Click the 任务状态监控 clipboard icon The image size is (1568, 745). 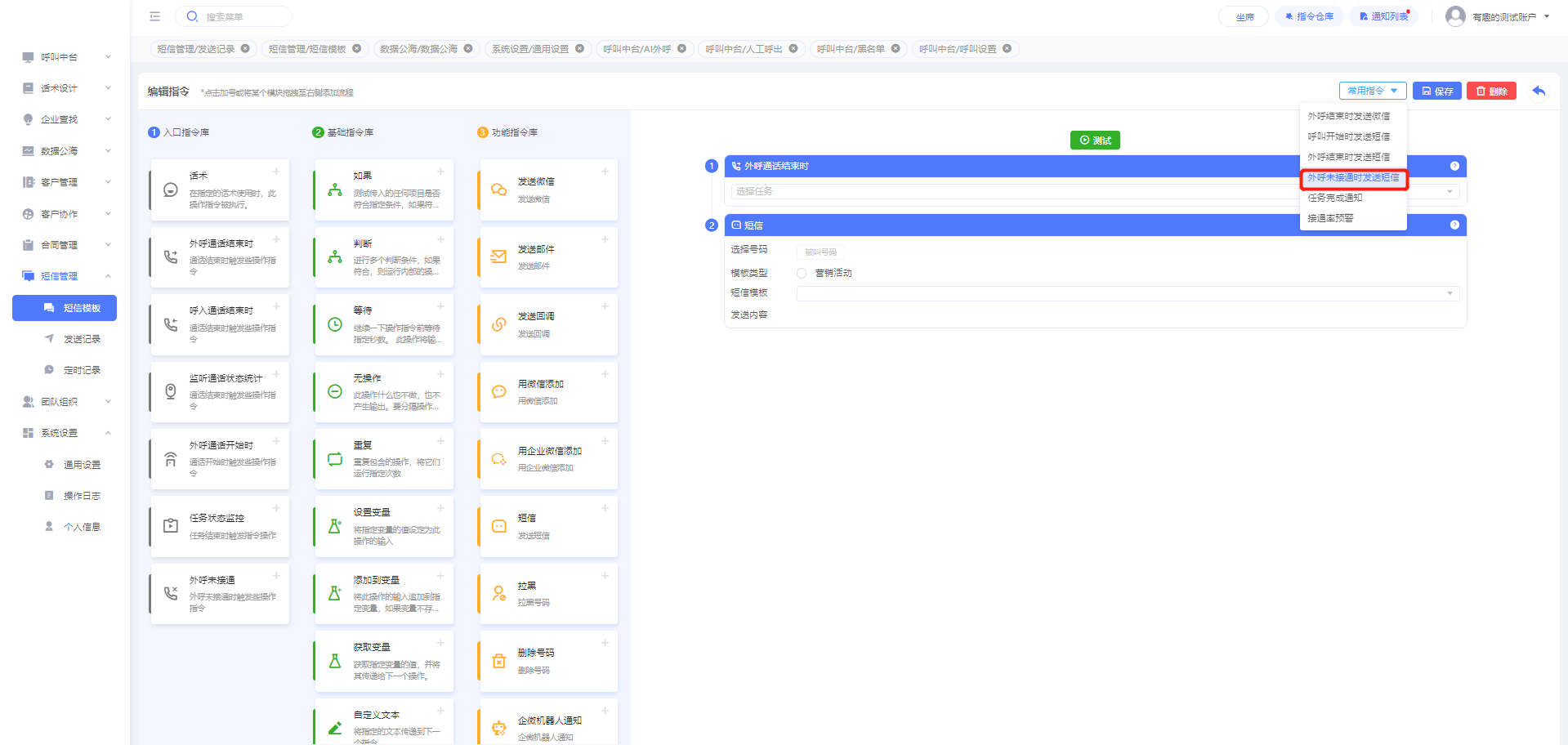pos(170,526)
